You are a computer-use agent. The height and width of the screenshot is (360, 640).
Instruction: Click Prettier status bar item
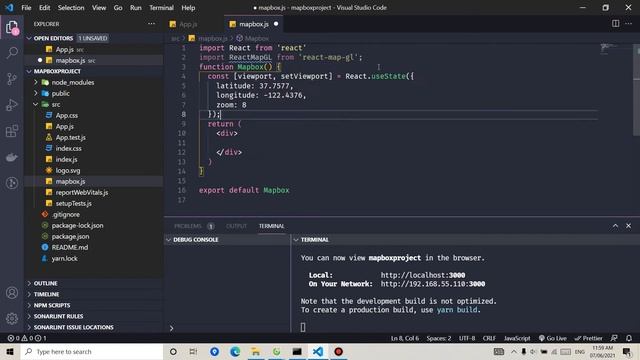tap(589, 338)
